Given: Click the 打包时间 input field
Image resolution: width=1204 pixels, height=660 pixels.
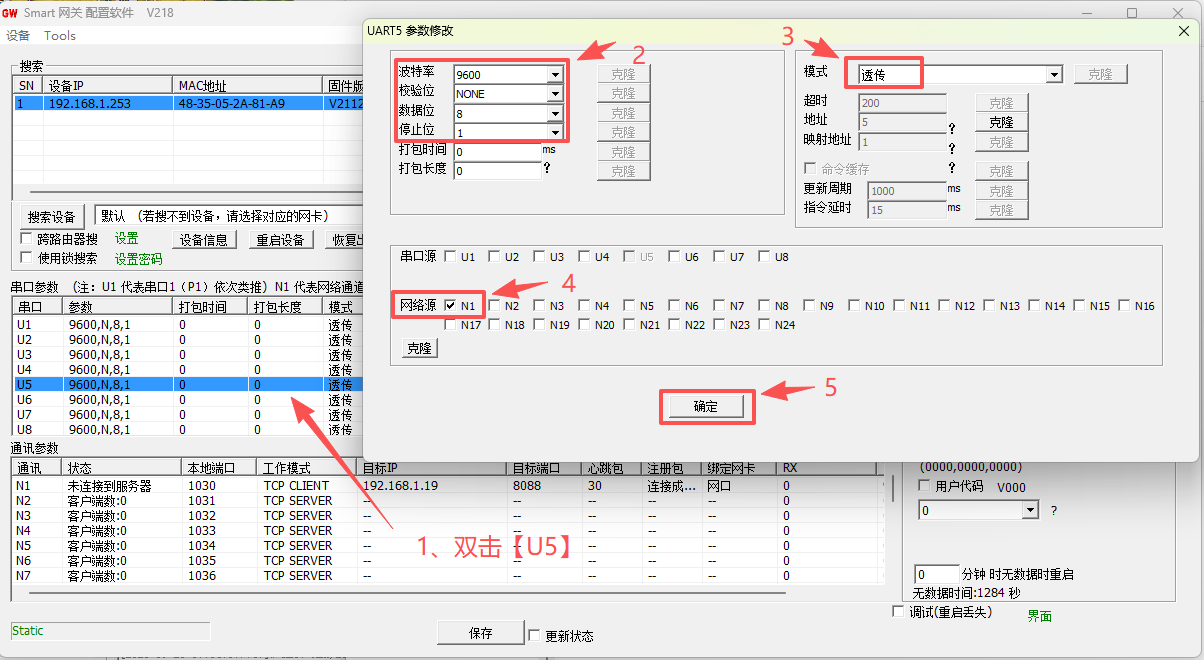Looking at the screenshot, I should point(496,152).
